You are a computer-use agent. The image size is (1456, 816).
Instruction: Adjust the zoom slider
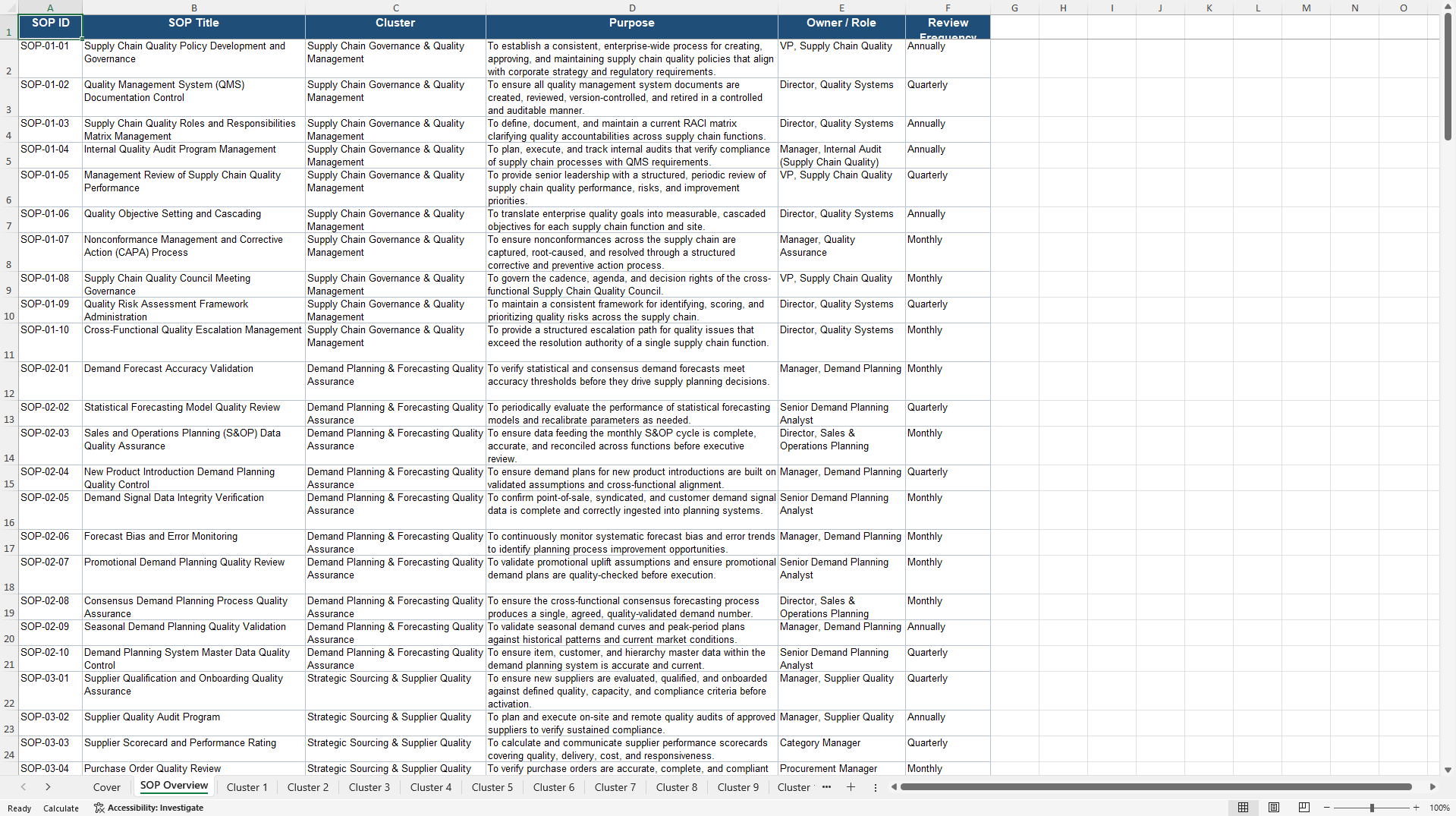click(1372, 808)
